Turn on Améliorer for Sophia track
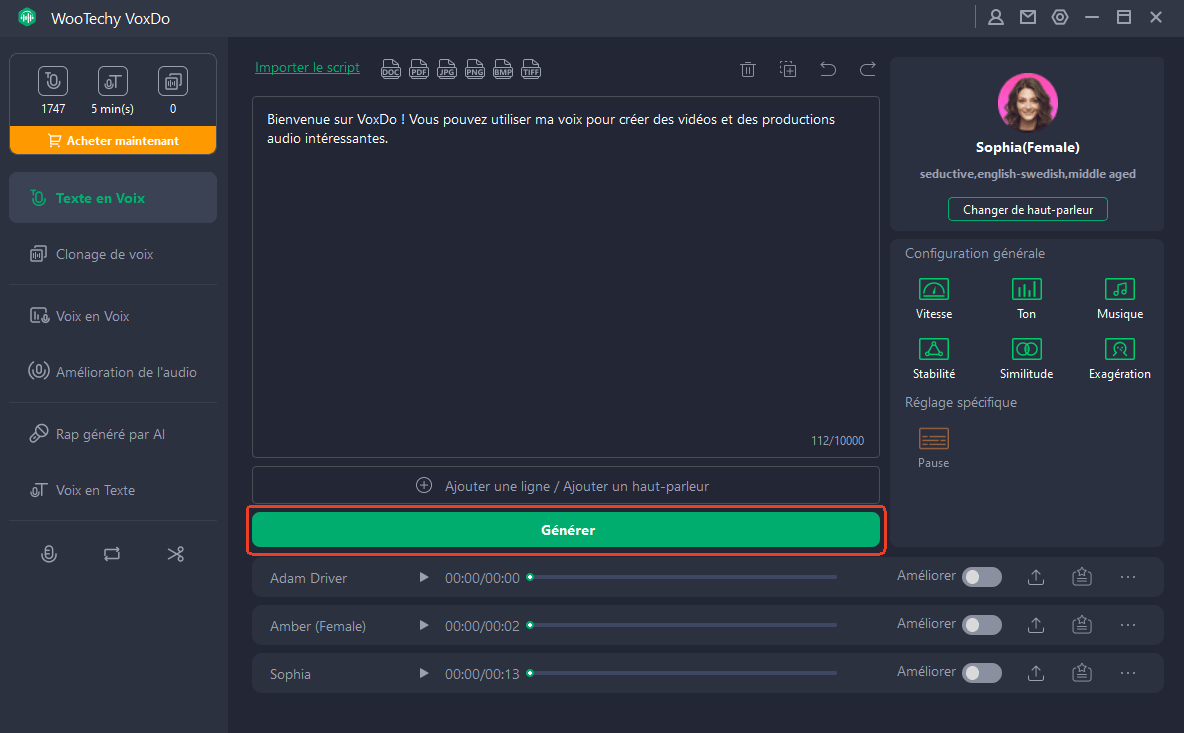 pyautogui.click(x=981, y=673)
